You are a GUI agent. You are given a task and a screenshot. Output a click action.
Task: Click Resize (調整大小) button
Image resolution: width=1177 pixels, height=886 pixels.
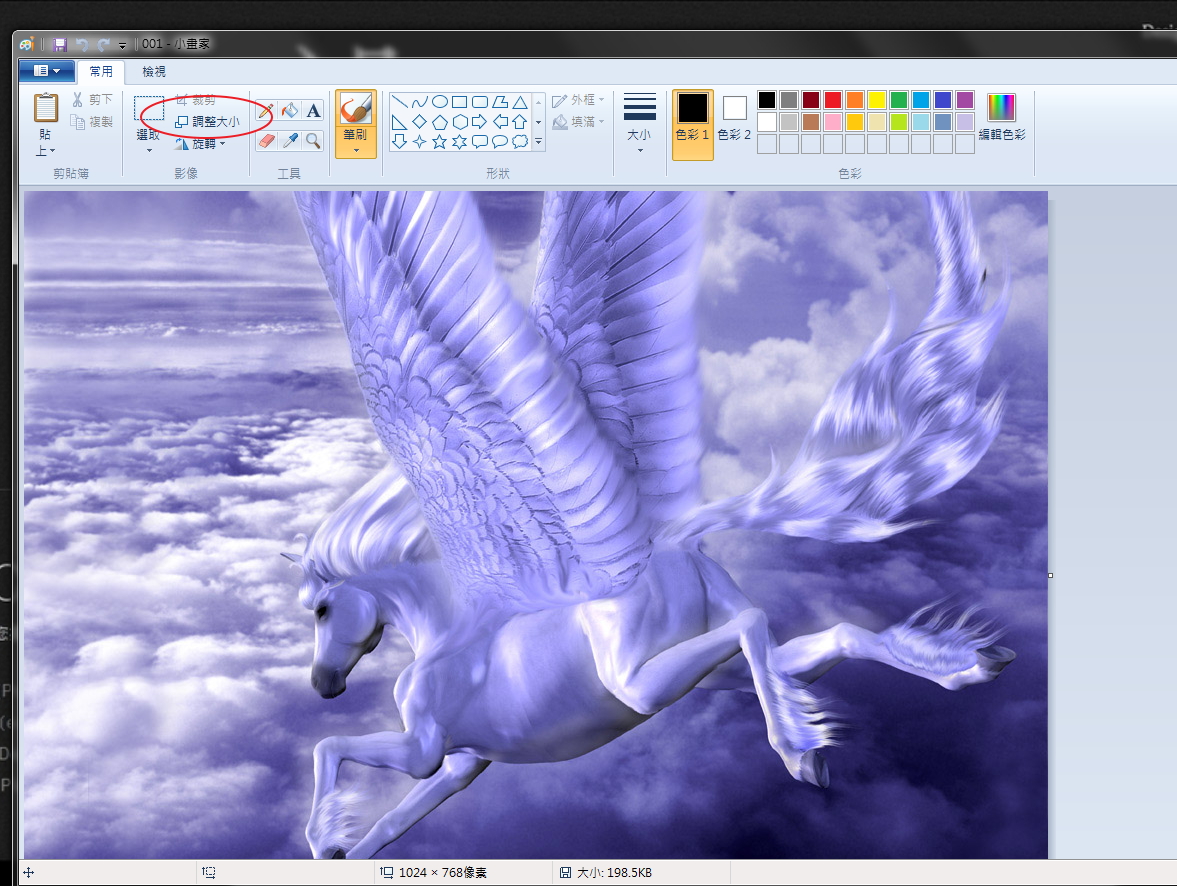tap(208, 122)
